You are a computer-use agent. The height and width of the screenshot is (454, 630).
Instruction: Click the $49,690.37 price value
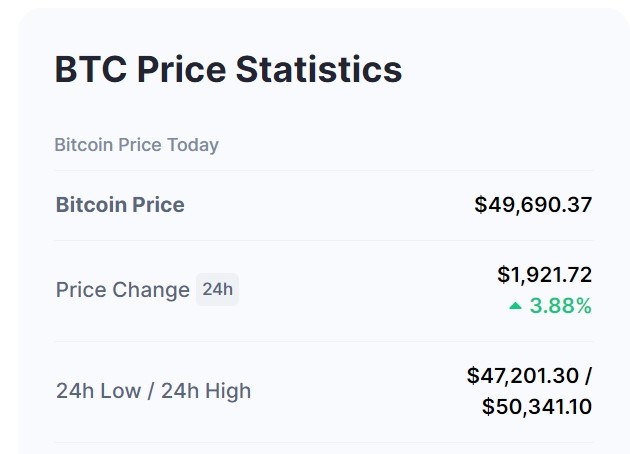[x=533, y=205]
